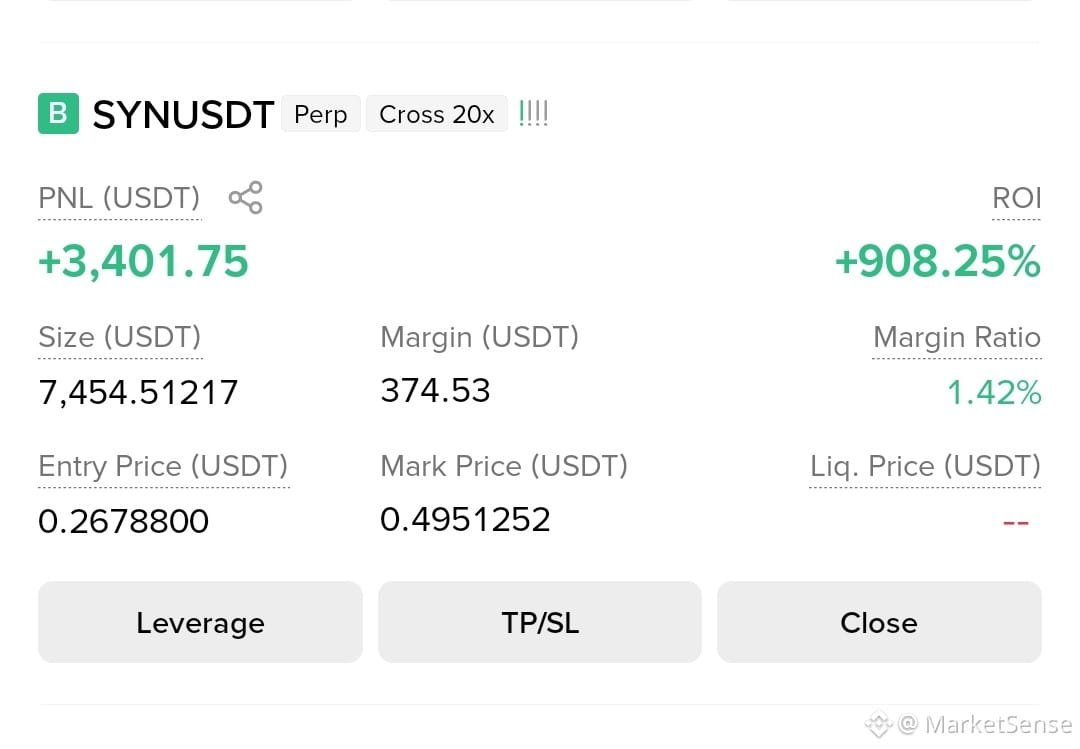This screenshot has height=749, width=1080.
Task: Tap the PNL (USDT) label
Action: [119, 198]
